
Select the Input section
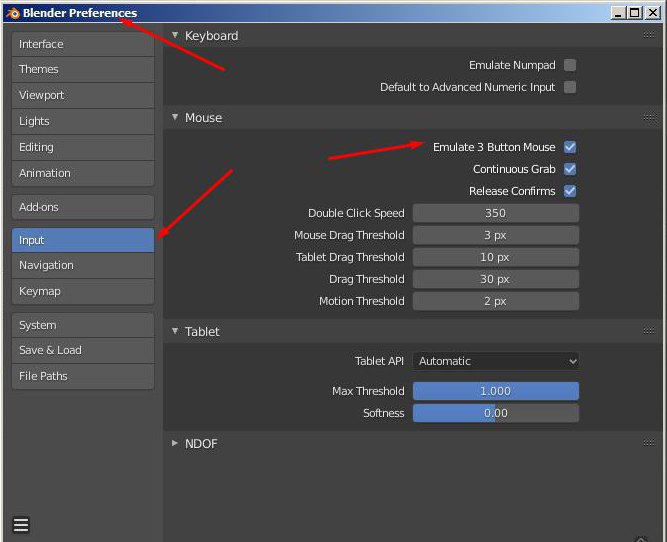(x=83, y=240)
